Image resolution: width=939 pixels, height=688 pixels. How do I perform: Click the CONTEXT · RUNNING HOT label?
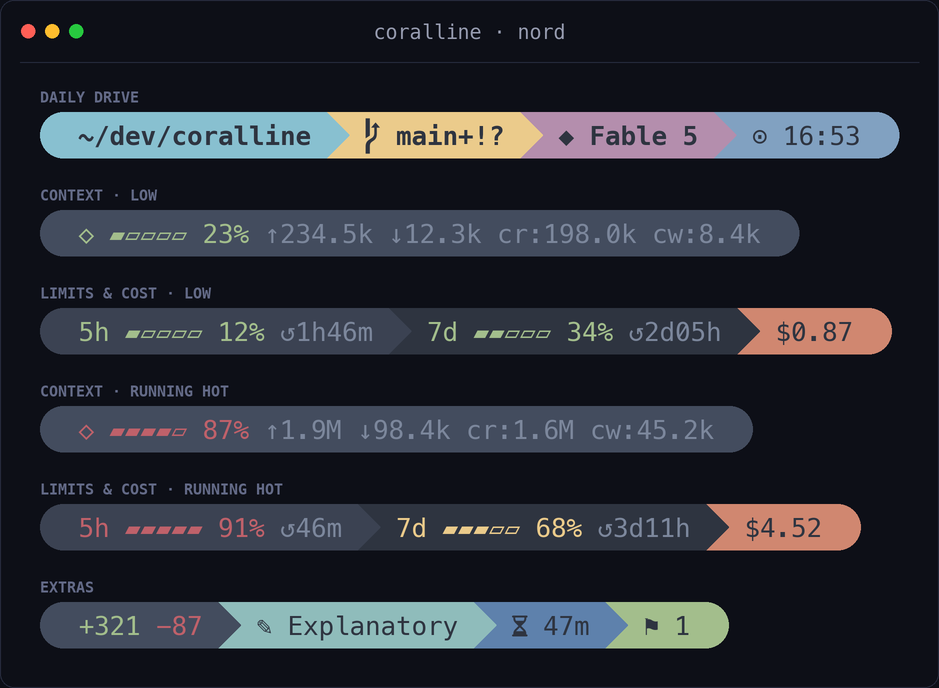(x=134, y=391)
